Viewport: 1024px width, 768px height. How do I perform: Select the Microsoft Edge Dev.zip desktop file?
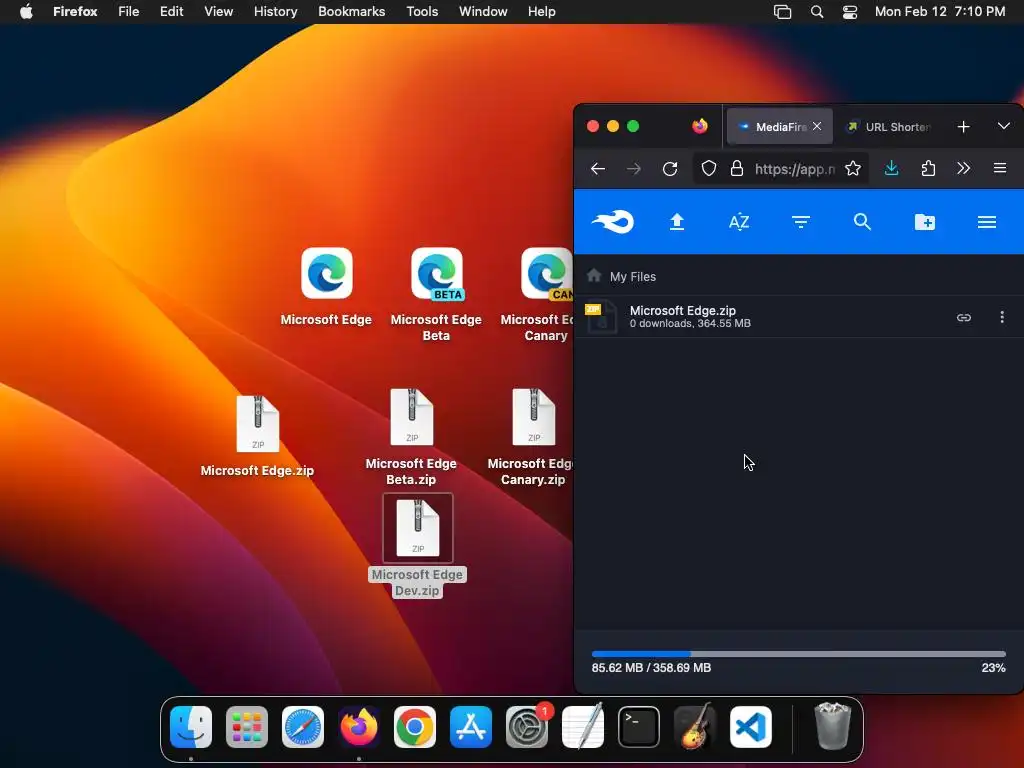[418, 528]
